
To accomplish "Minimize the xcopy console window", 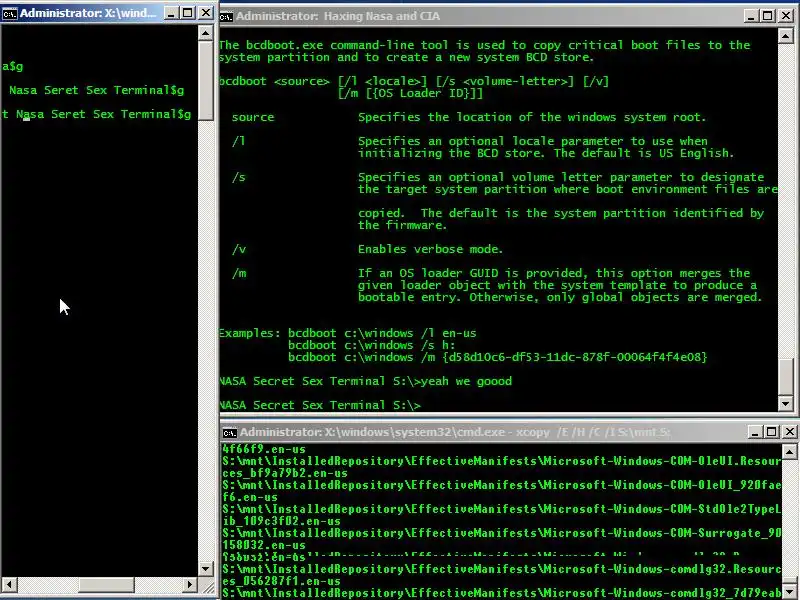I will pyautogui.click(x=755, y=432).
